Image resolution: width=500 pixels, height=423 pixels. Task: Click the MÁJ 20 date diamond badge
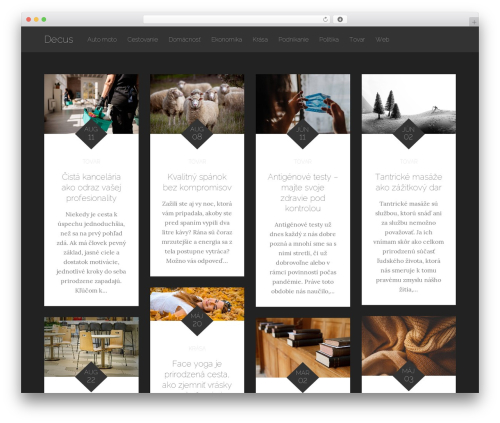(197, 320)
